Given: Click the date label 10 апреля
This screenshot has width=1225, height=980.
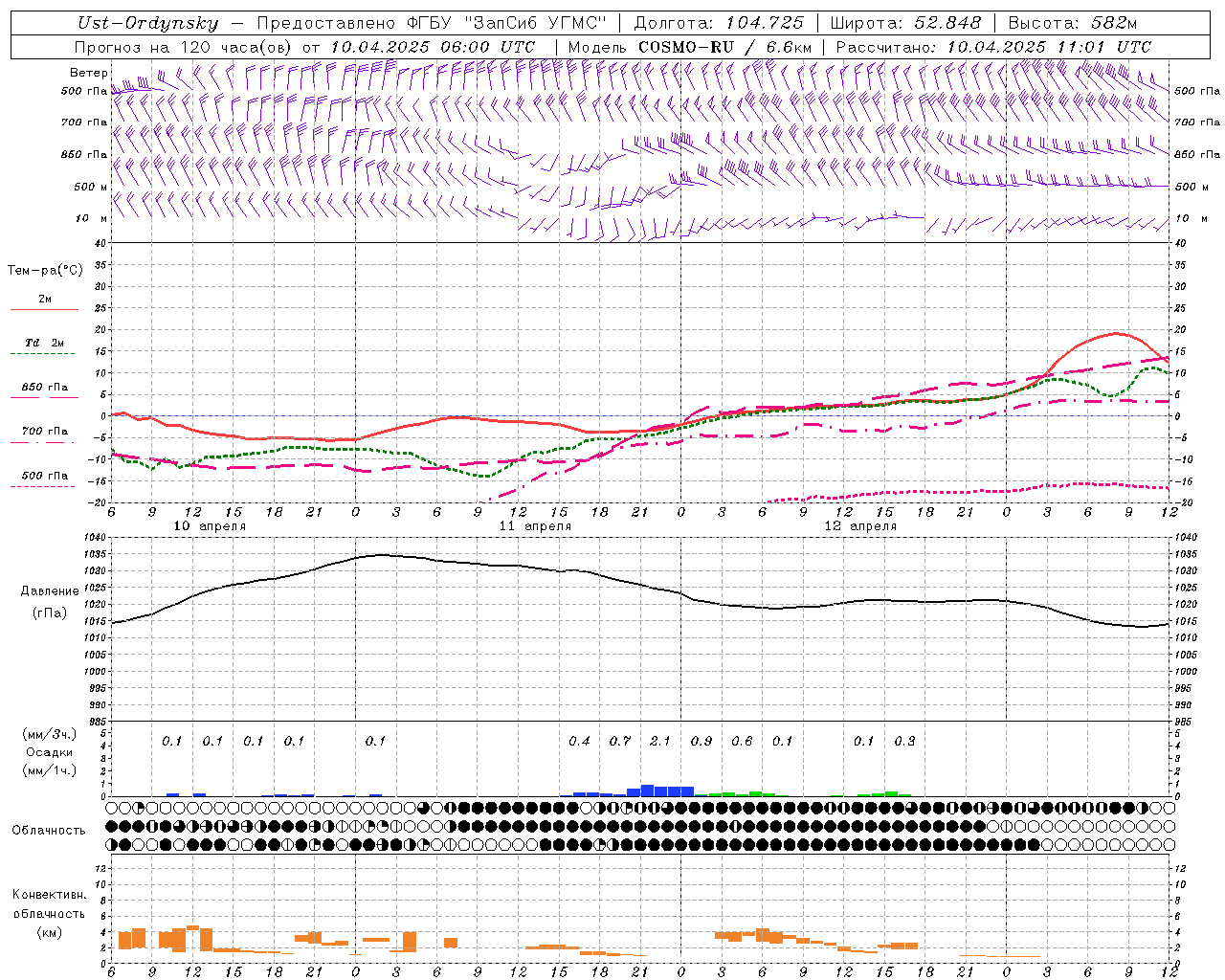Looking at the screenshot, I should tap(210, 526).
